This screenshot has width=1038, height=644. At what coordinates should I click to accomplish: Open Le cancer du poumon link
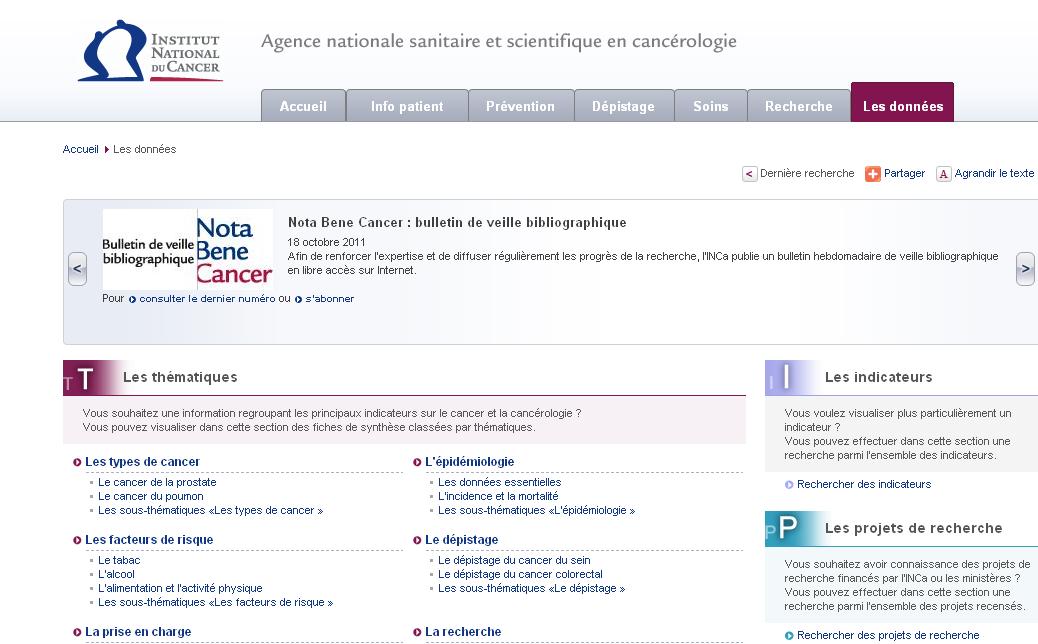click(151, 496)
